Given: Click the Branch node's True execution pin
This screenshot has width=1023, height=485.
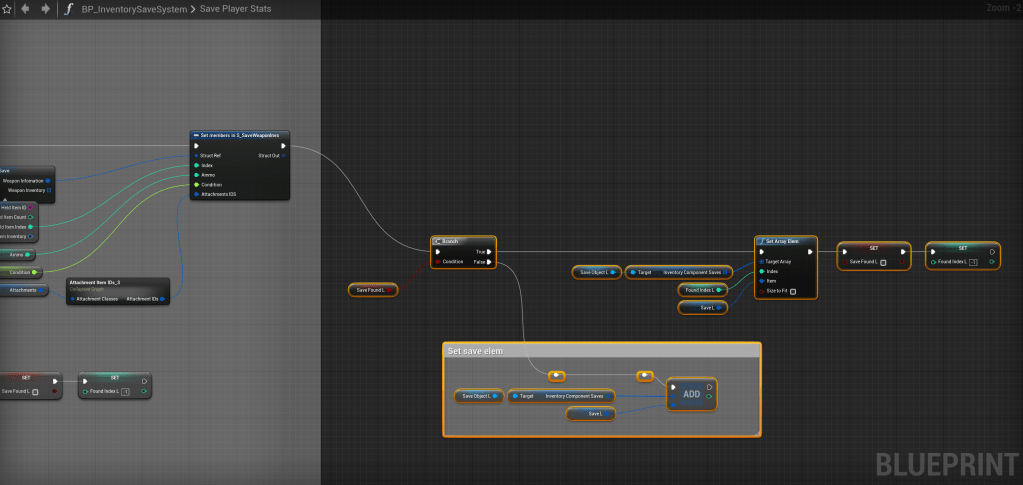Looking at the screenshot, I should (489, 252).
